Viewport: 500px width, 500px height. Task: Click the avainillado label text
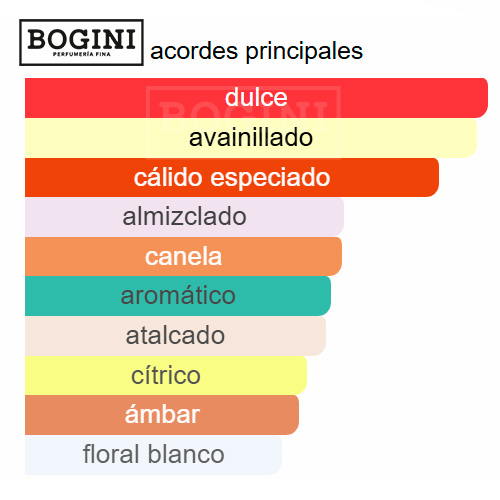tap(251, 138)
